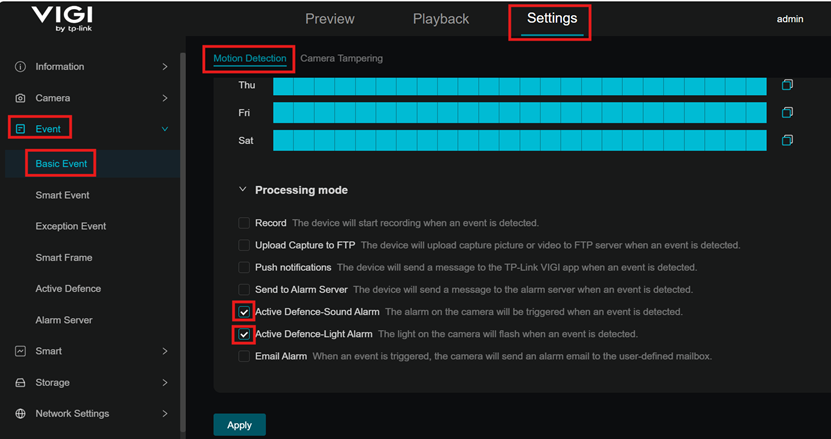Collapse the Processing mode section
Viewport: 831px width, 439px height.
[243, 189]
